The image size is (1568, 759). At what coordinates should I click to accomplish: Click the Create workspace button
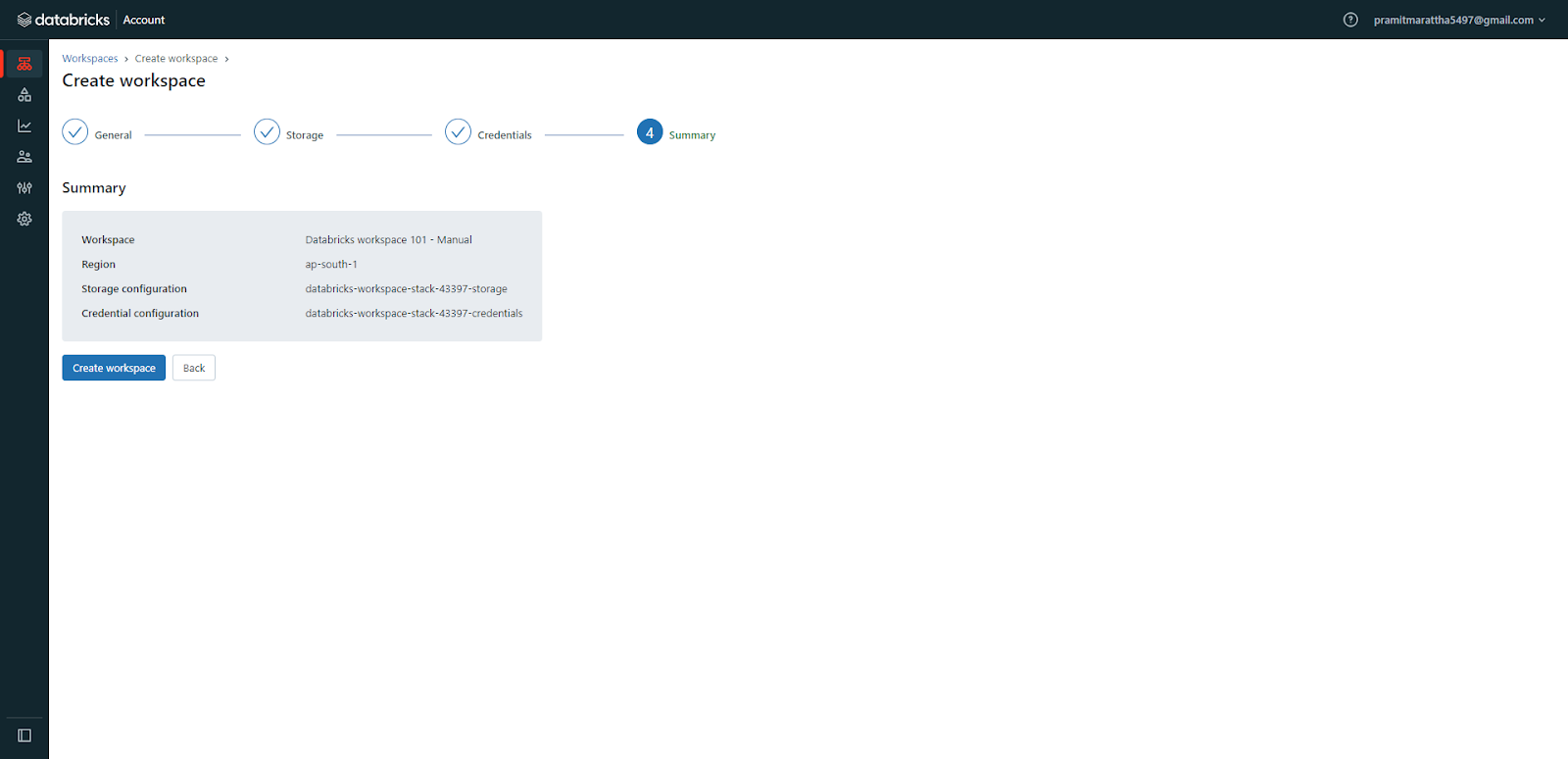pos(114,368)
